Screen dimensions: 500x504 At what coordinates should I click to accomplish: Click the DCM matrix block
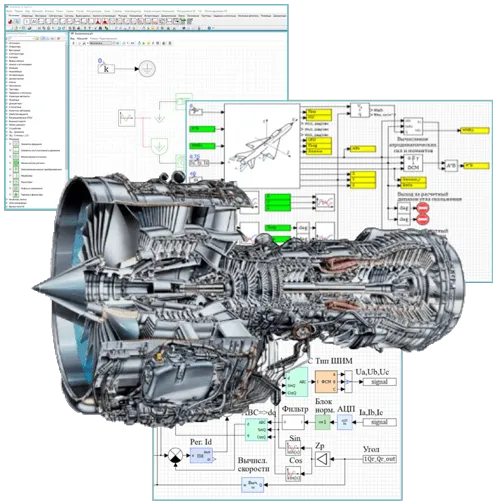point(413,163)
